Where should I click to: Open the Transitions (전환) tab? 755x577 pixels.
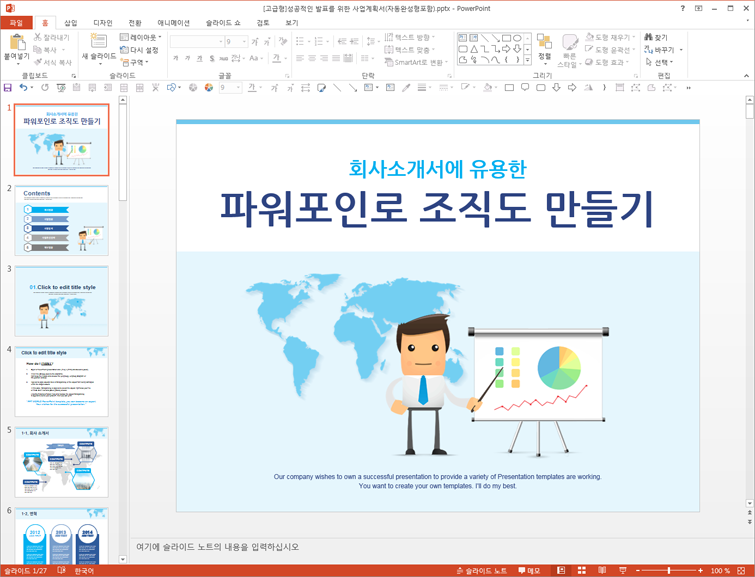135,23
